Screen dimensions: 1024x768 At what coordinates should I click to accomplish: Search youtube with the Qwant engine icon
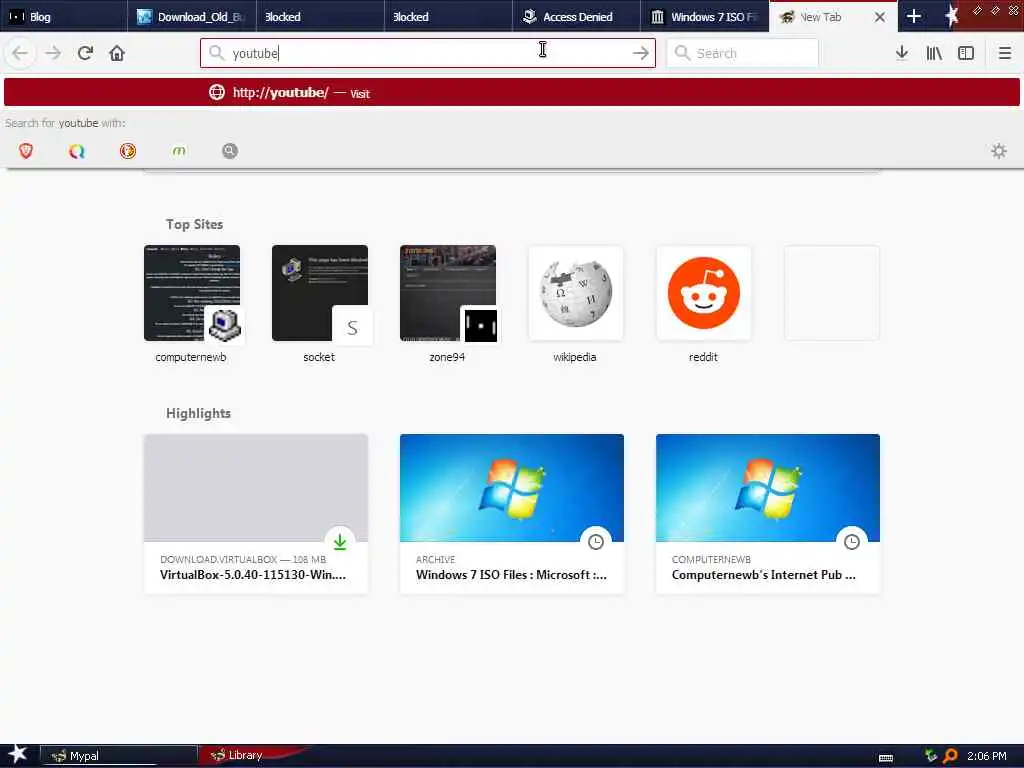[76, 151]
